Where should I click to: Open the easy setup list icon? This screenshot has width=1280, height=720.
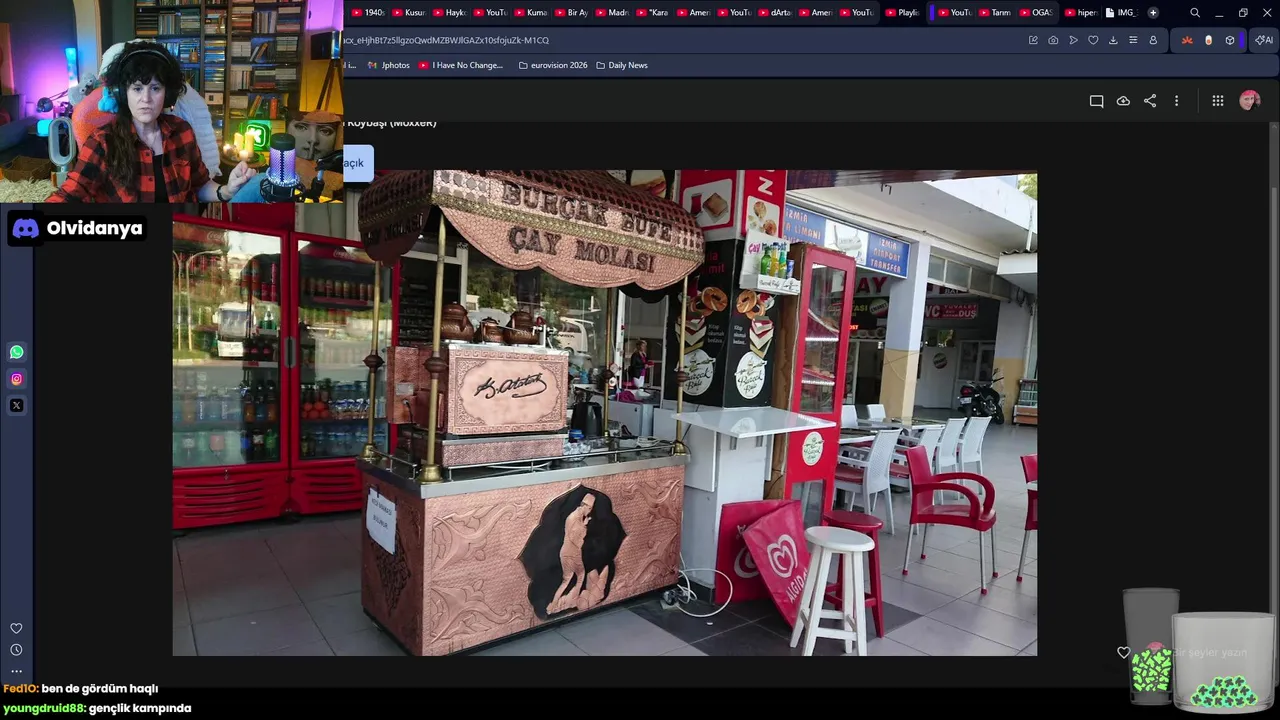pos(1133,40)
